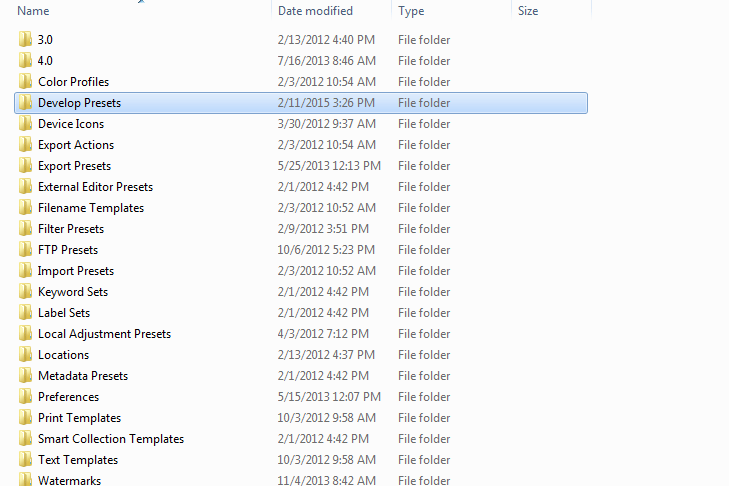Click the folder icon next to 4.0
Image resolution: width=729 pixels, height=486 pixels.
[26, 60]
